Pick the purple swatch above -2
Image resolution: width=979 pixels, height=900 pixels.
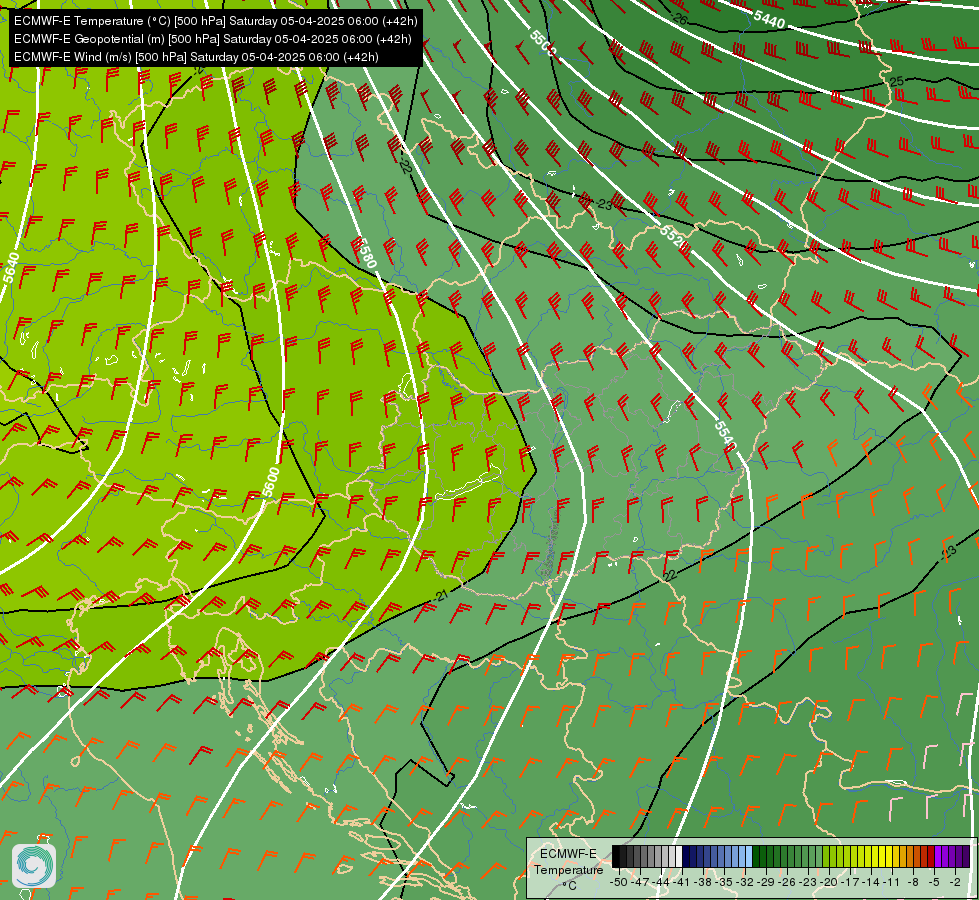coord(952,856)
